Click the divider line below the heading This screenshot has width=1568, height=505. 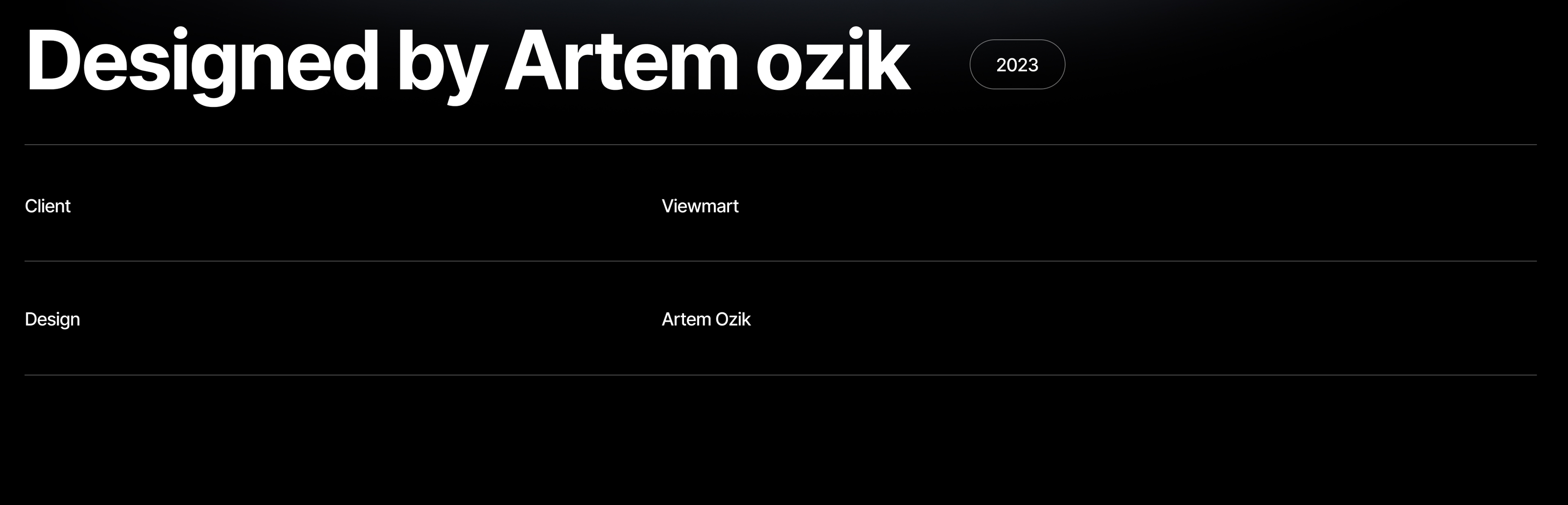tap(781, 144)
